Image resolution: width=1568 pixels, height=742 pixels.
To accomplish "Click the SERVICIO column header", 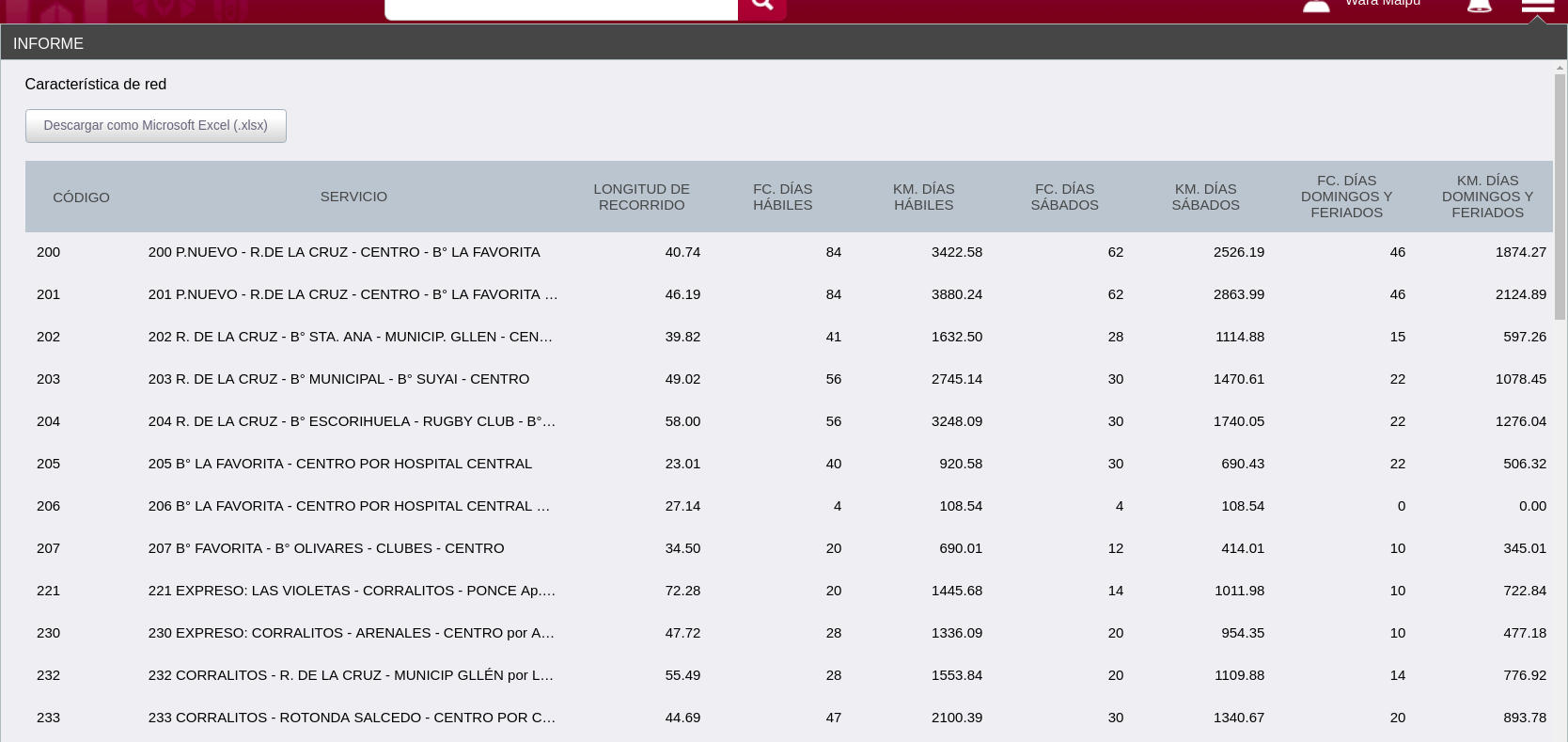I will [353, 197].
